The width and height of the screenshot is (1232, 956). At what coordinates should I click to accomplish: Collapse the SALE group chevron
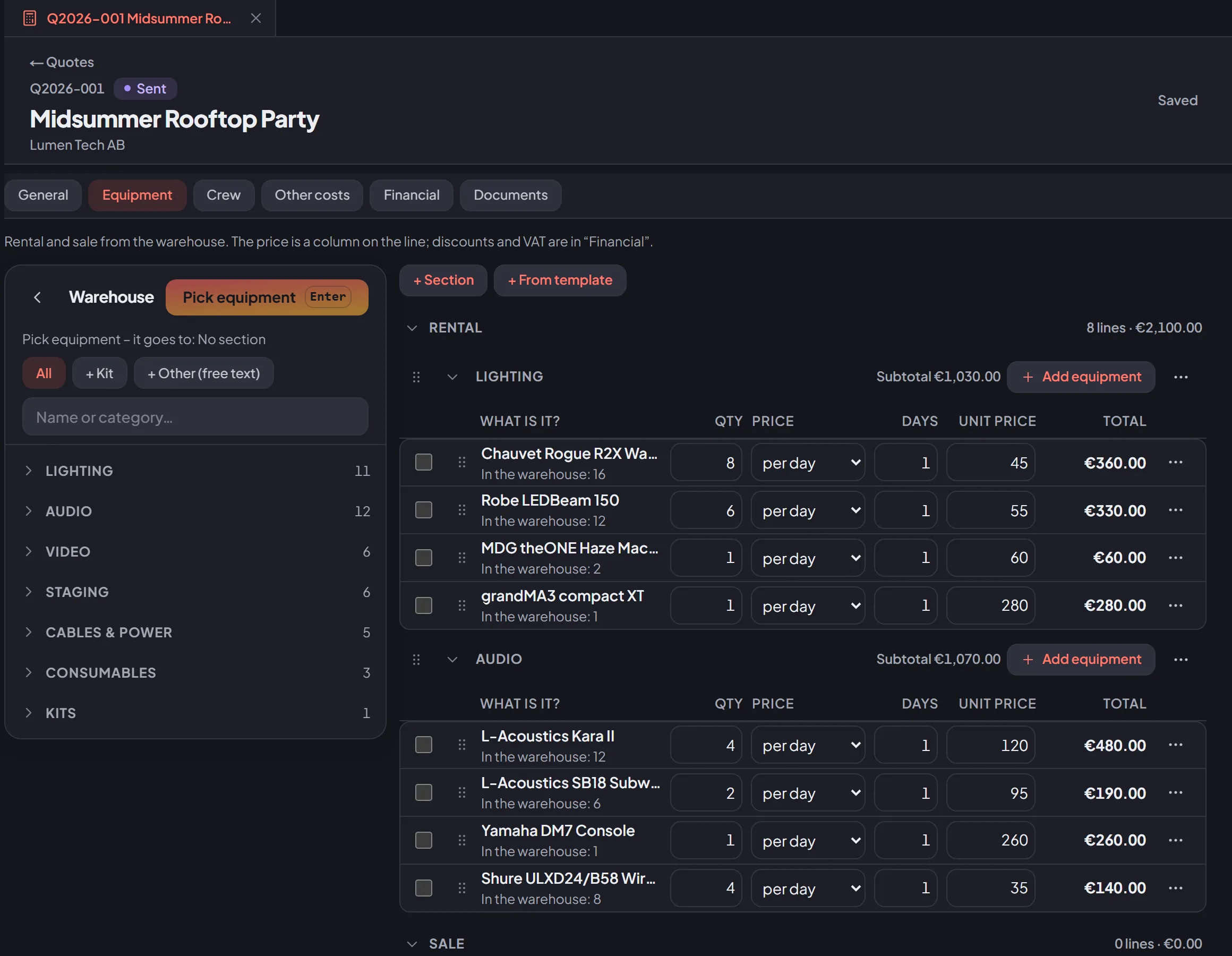click(x=413, y=944)
